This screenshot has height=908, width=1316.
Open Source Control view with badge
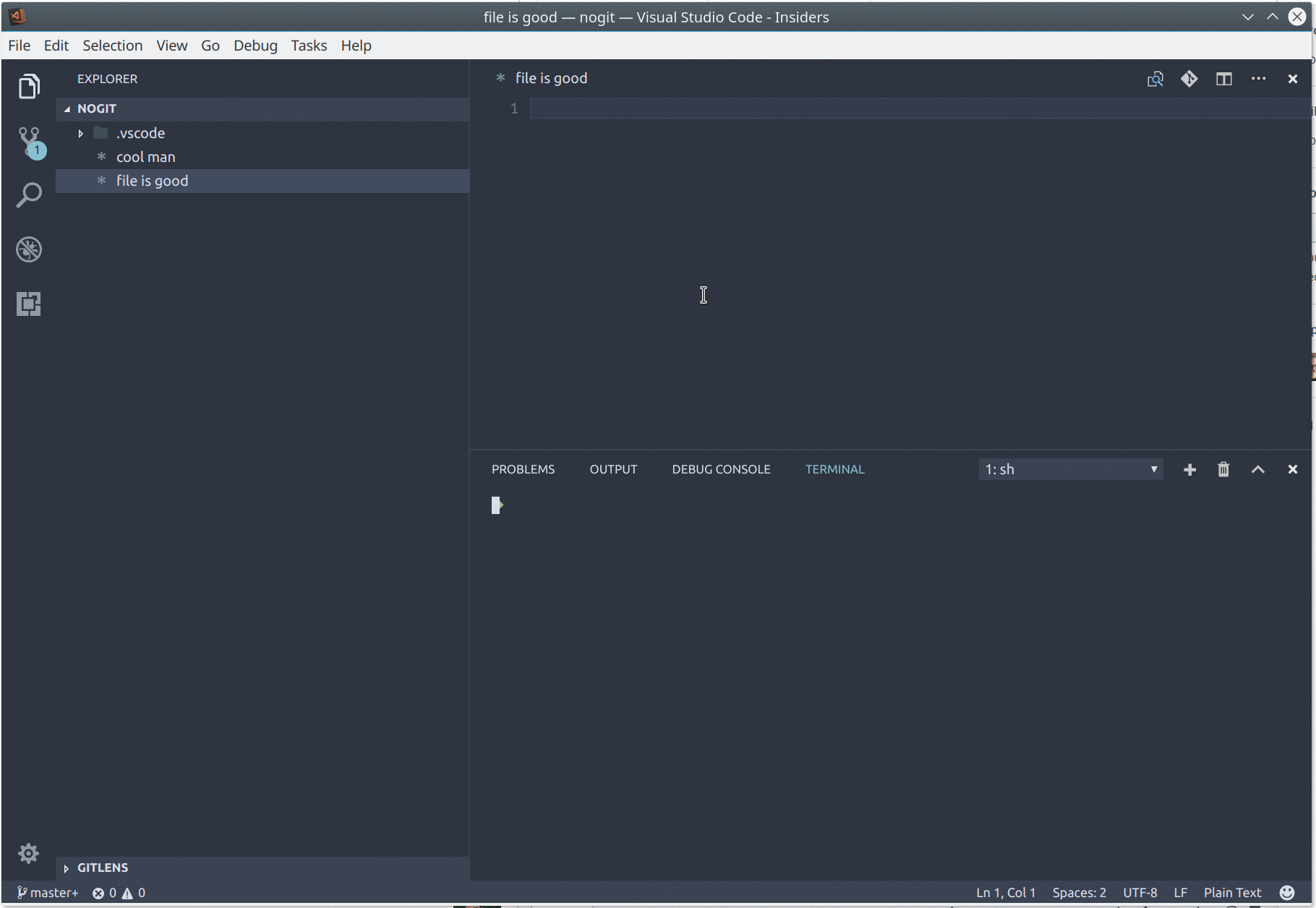pos(30,142)
